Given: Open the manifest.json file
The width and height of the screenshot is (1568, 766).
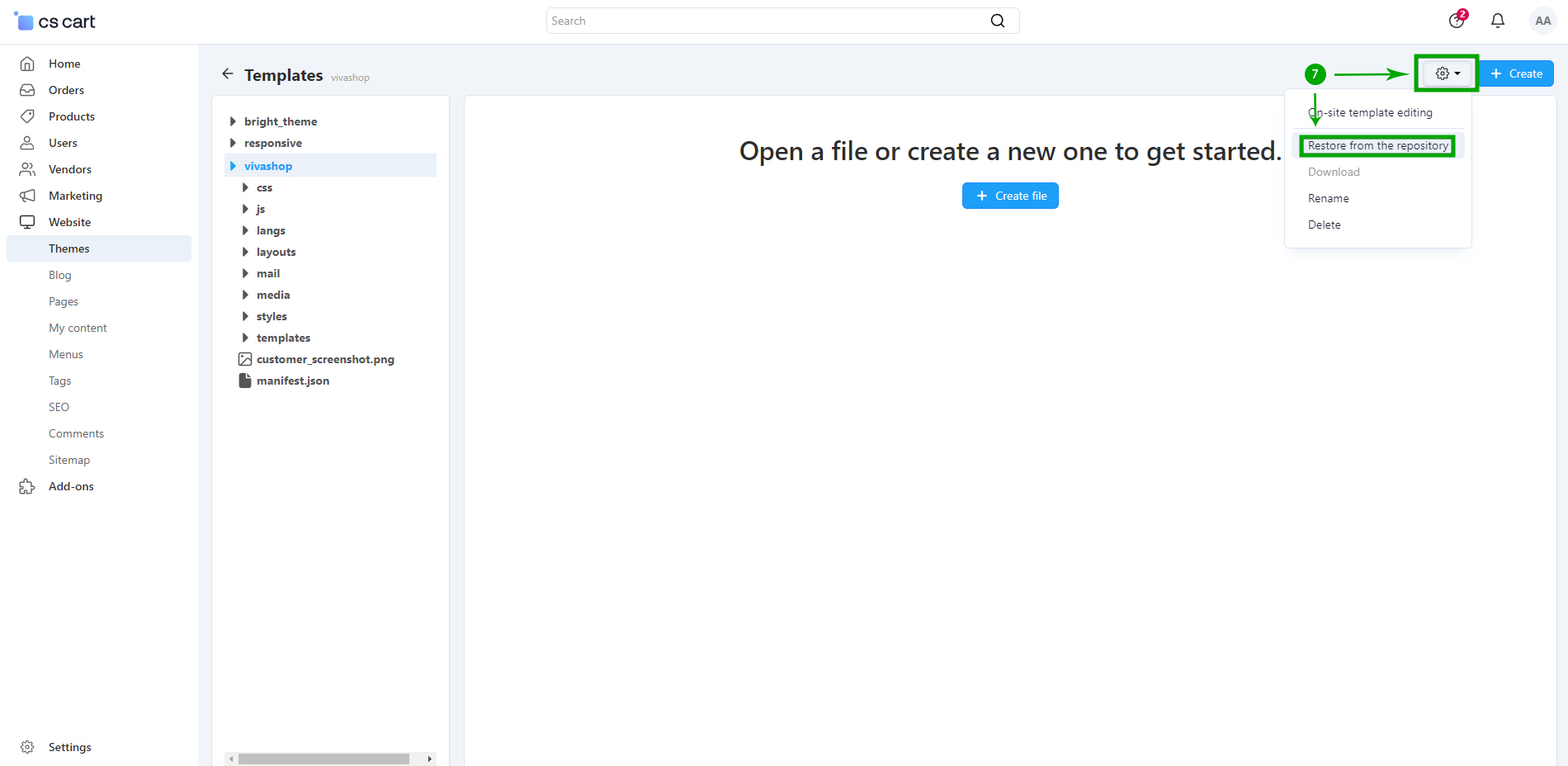Looking at the screenshot, I should tap(292, 381).
